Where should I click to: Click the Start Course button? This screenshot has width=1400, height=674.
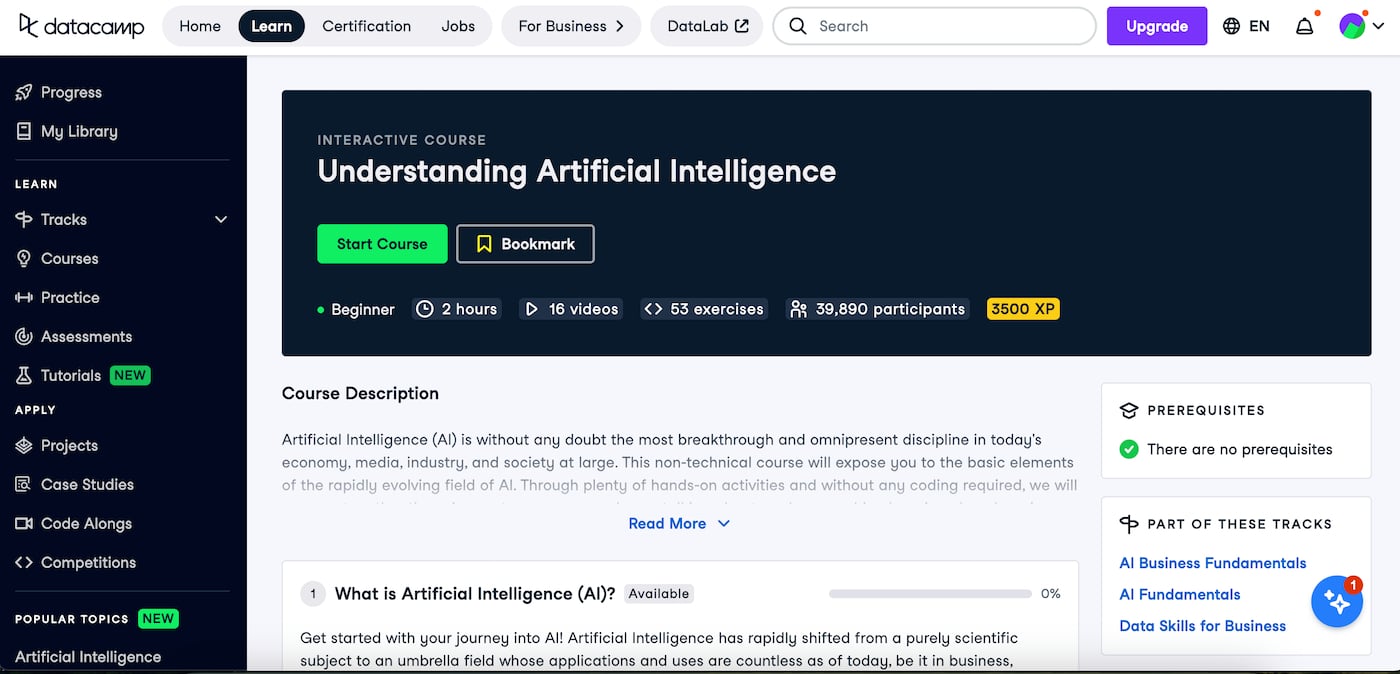[x=382, y=243]
